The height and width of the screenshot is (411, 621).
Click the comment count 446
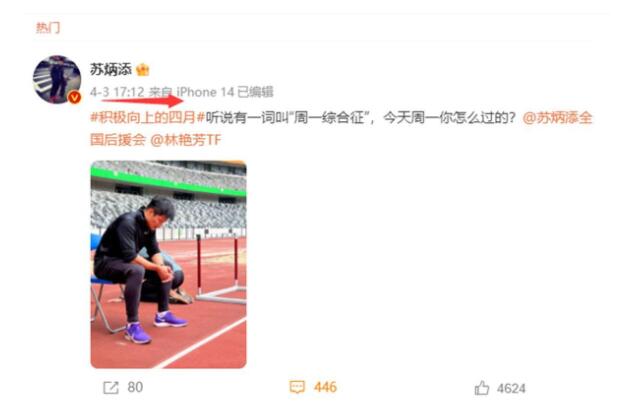pos(325,387)
